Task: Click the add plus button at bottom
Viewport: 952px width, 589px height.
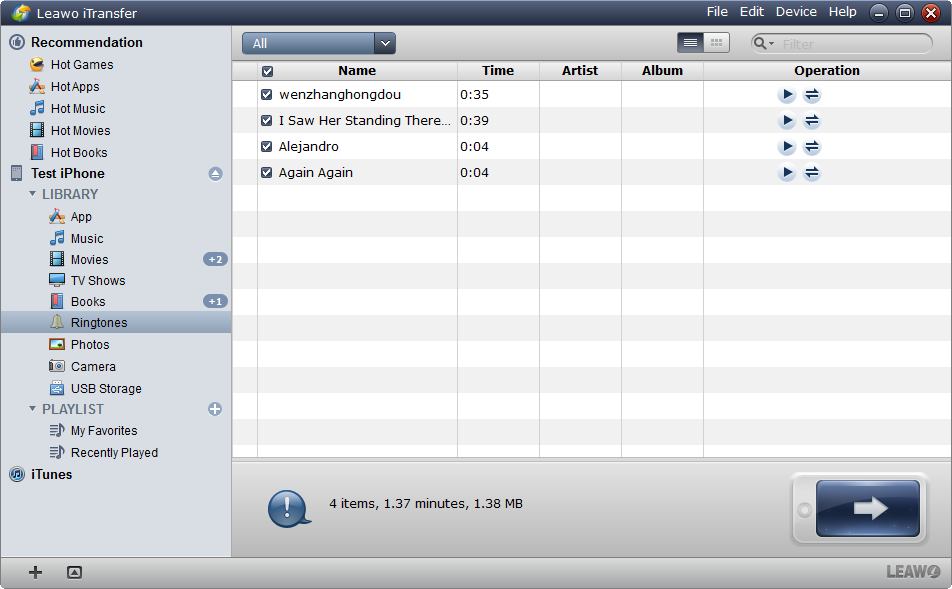Action: tap(35, 572)
